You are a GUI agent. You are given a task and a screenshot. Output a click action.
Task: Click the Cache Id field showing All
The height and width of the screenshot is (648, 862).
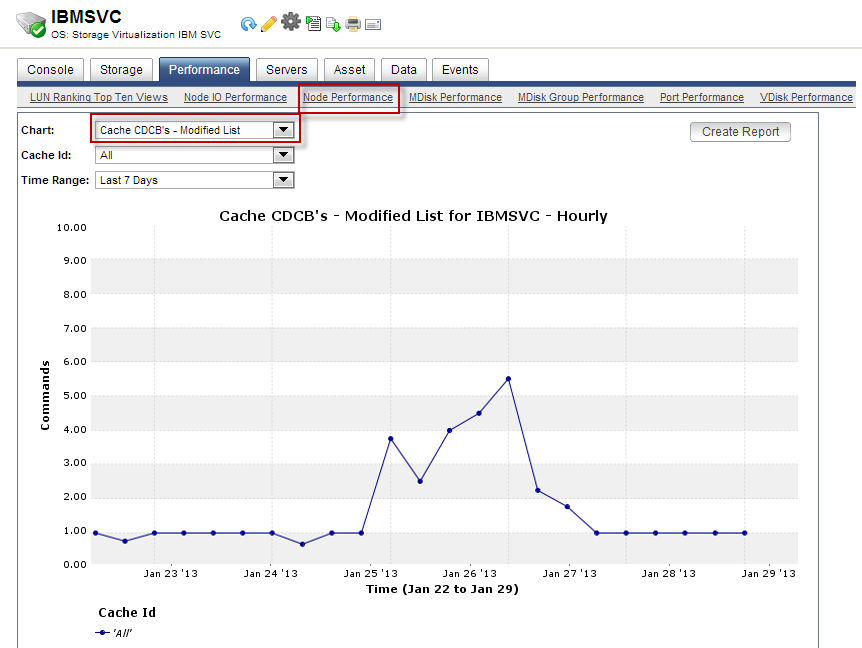(195, 155)
